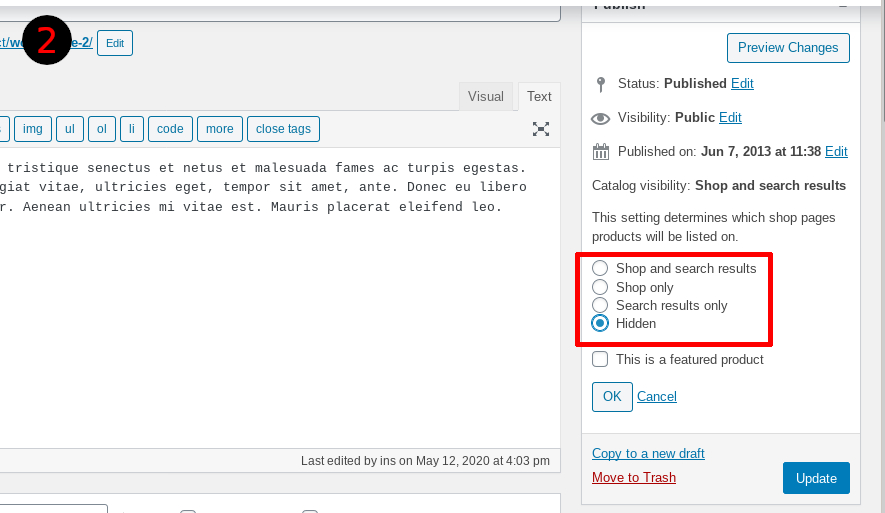This screenshot has width=885, height=513.
Task: Click inside the product description text area
Action: click(279, 298)
